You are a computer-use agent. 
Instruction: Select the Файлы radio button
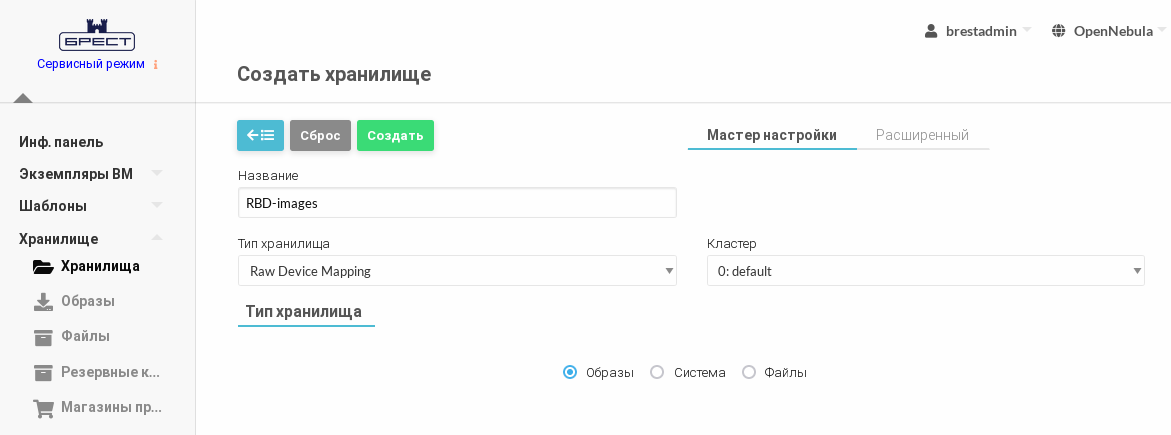click(x=749, y=372)
